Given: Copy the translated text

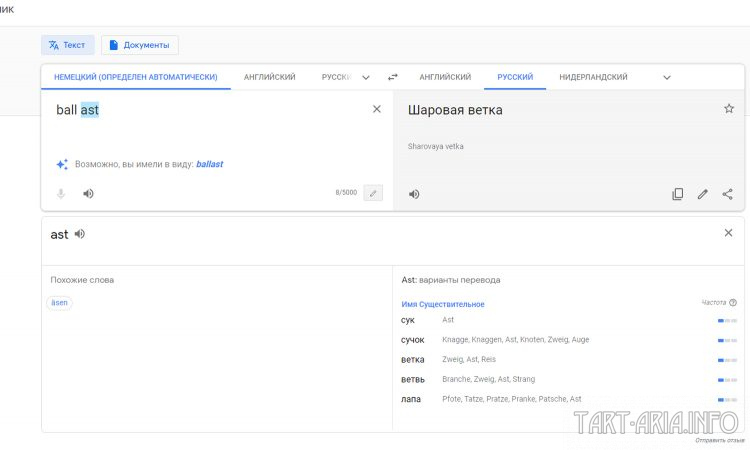Looking at the screenshot, I should coord(677,194).
